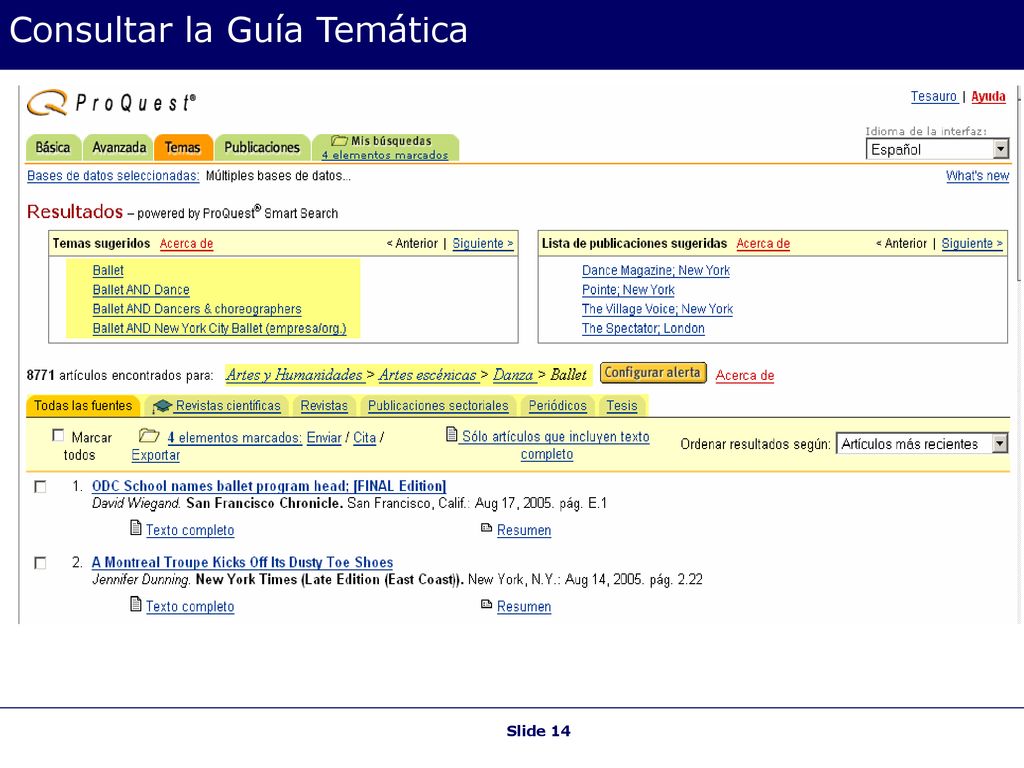The height and width of the screenshot is (768, 1024).
Task: Filter by Tesis tab
Action: [622, 406]
